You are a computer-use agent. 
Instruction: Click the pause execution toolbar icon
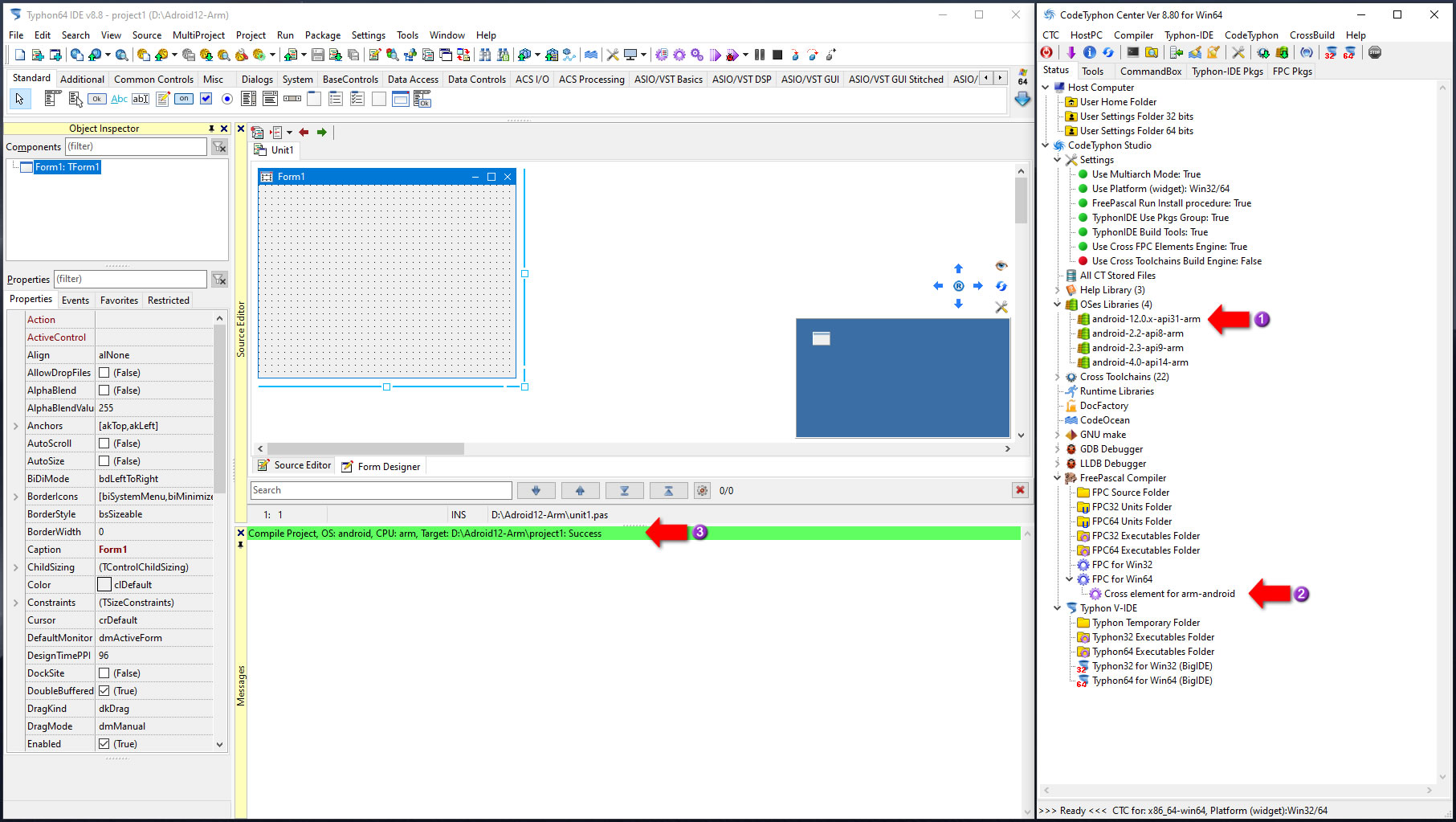click(x=760, y=55)
